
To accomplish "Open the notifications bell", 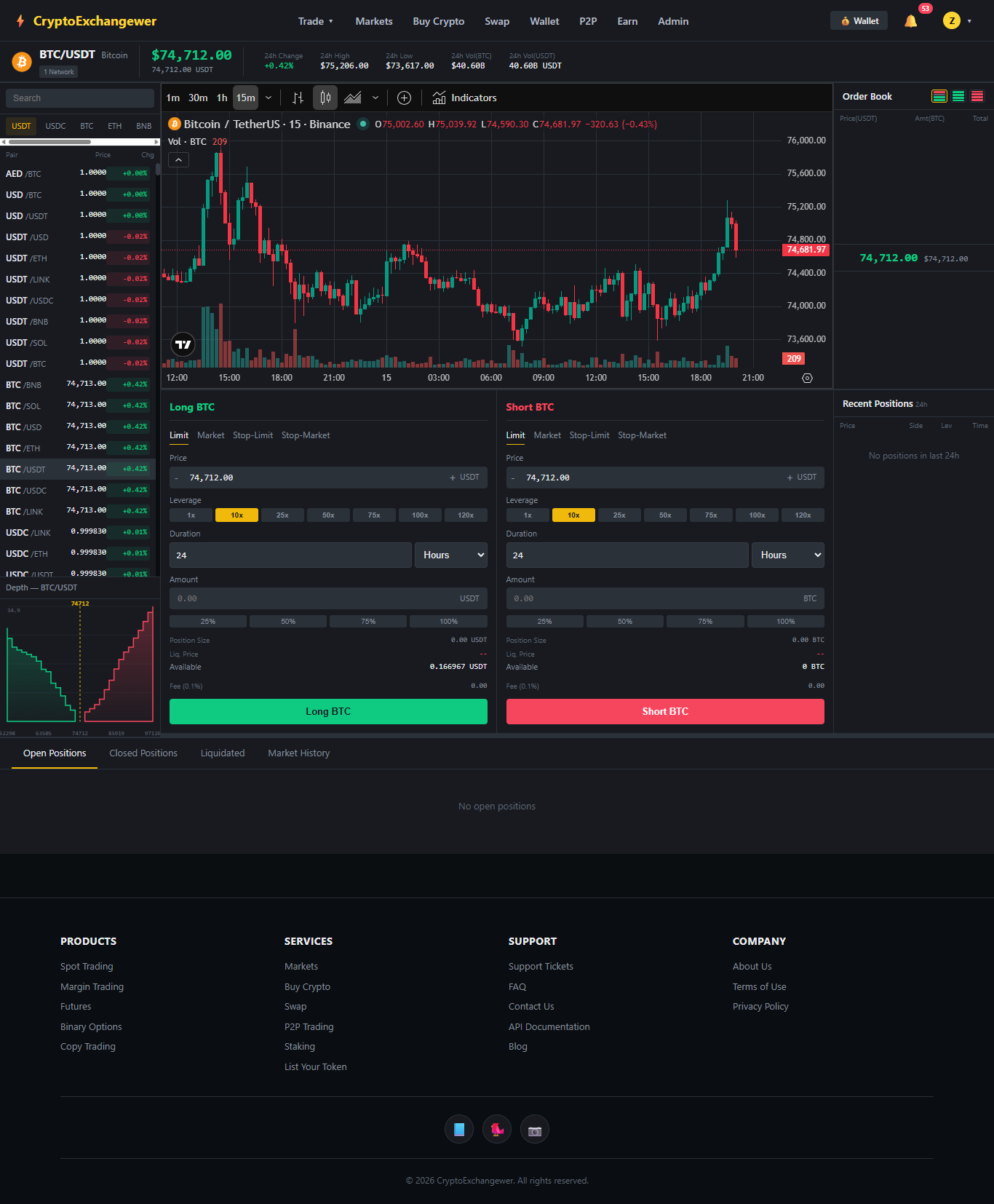I will [910, 21].
